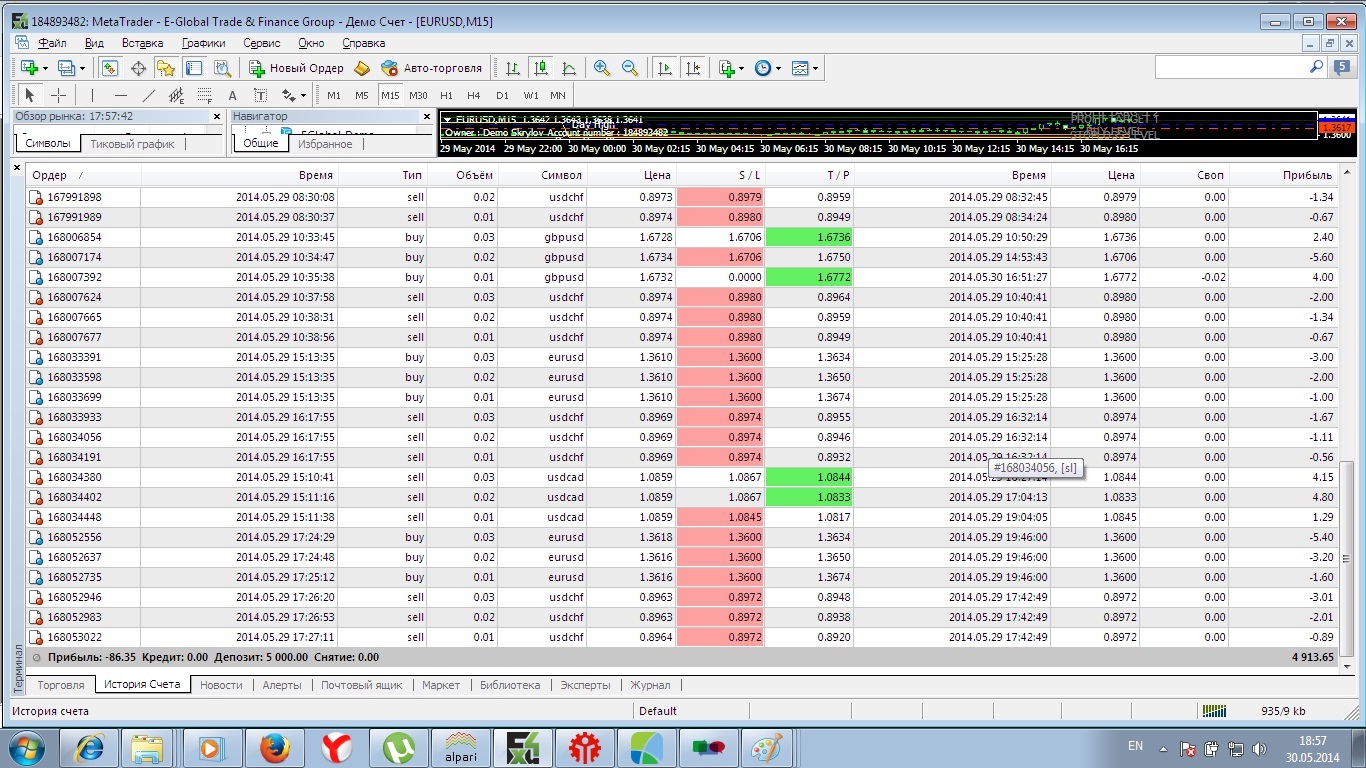Zoom out the chart with magnifier minus
1366x768 pixels.
click(629, 68)
